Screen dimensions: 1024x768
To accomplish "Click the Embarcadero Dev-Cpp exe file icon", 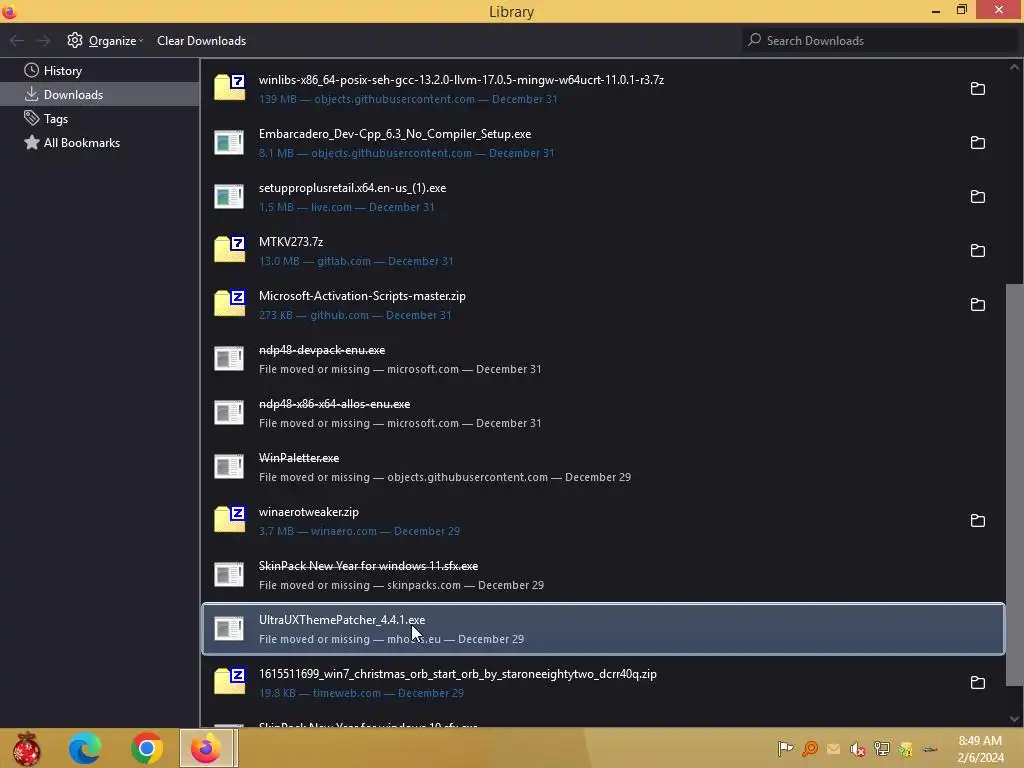I will (x=229, y=142).
